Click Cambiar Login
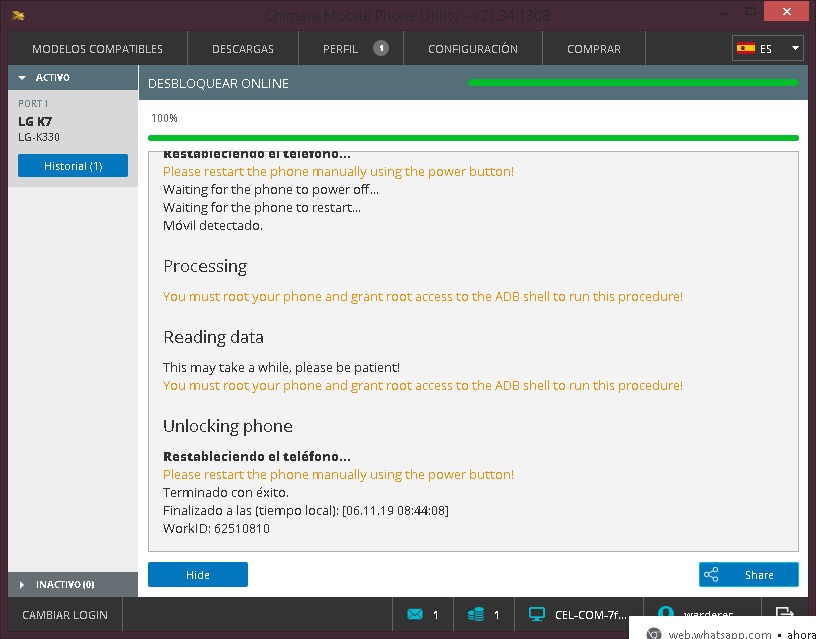The height and width of the screenshot is (639, 816). [x=65, y=615]
